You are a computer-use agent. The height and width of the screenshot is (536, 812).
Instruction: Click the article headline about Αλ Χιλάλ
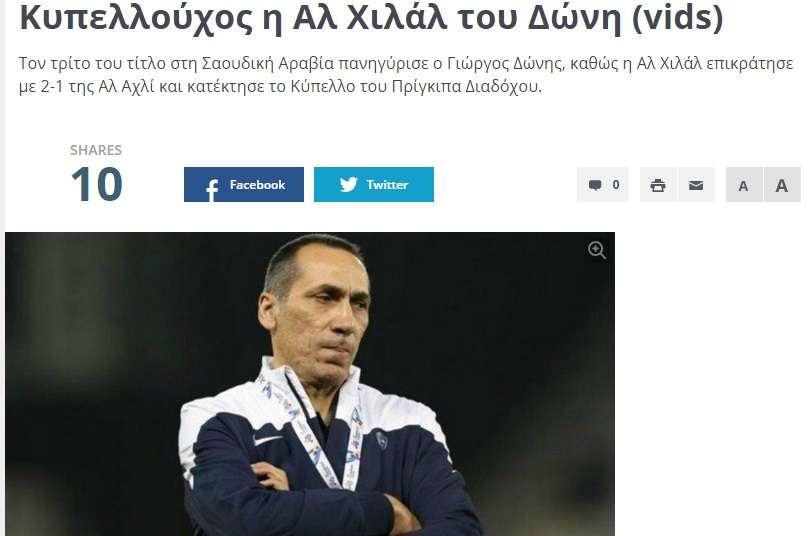371,18
